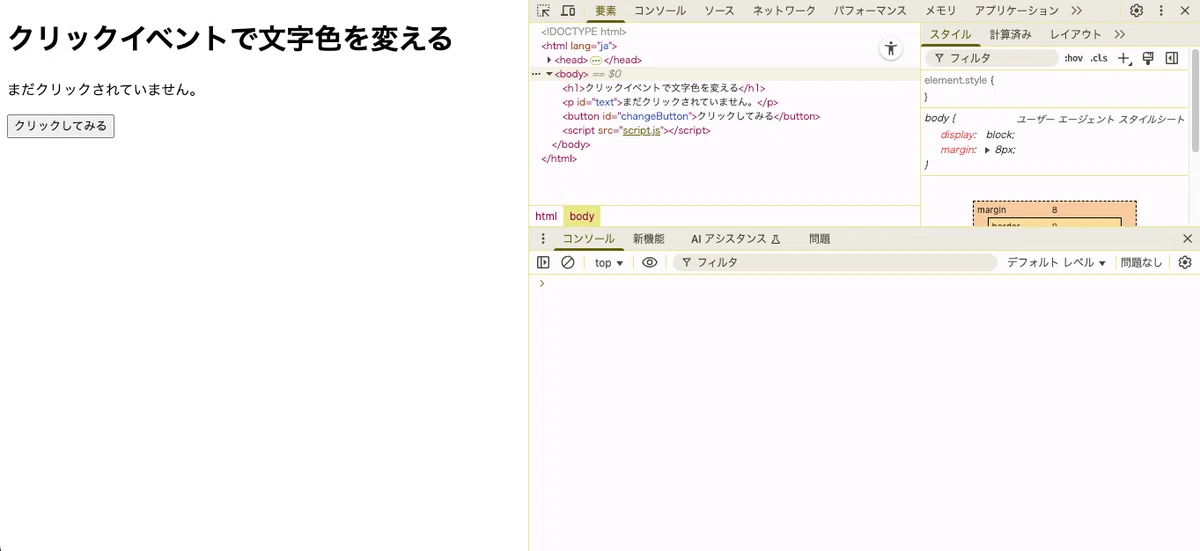Click the console prompt line
1200x551 pixels.
[x=864, y=284]
